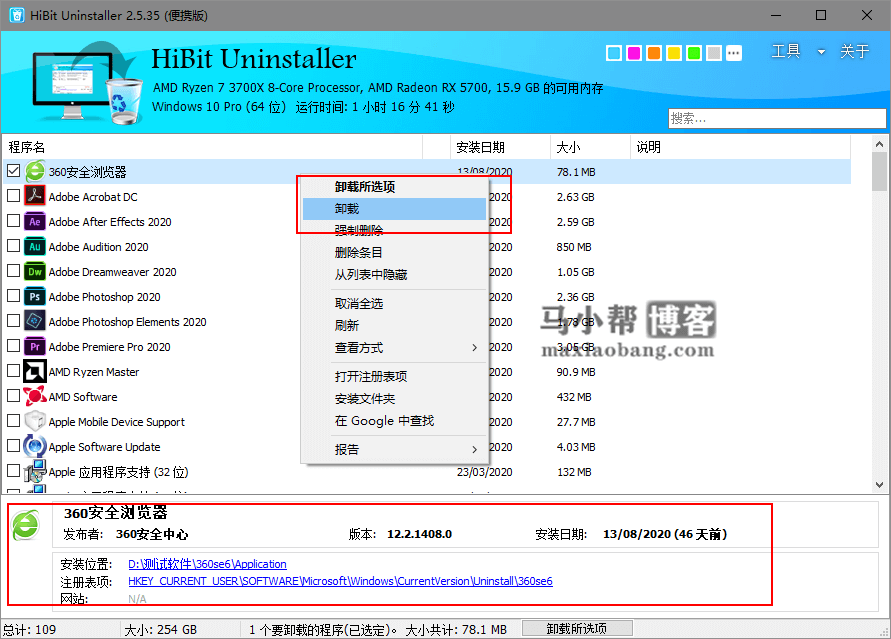
Task: Uncheck the 360安全浏览器 checkbox
Action: (14, 170)
